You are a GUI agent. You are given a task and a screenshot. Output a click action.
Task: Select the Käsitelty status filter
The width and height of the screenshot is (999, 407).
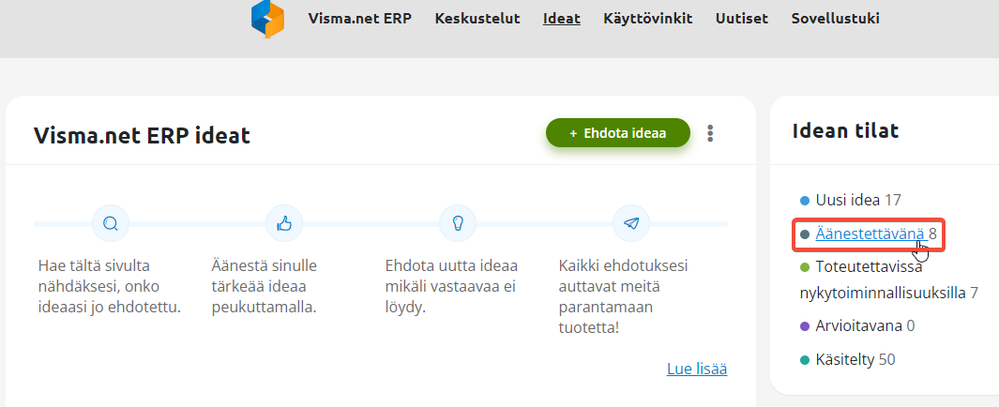point(845,359)
